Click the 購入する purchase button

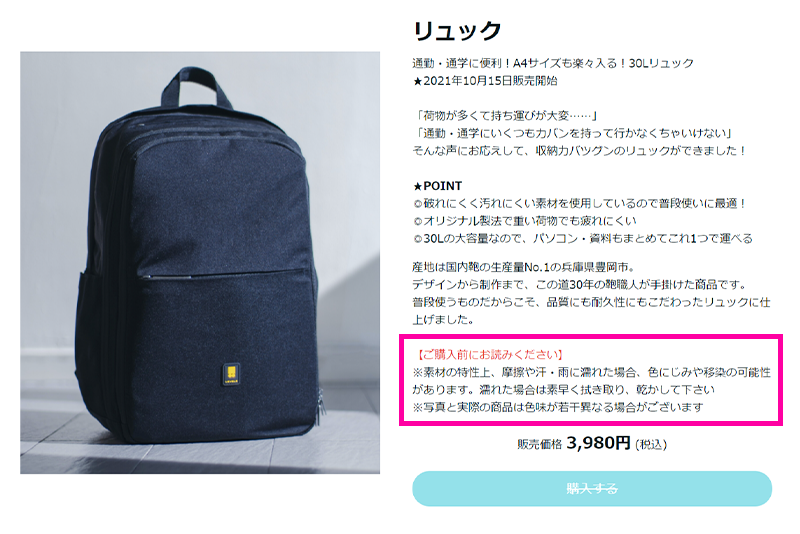click(x=592, y=488)
